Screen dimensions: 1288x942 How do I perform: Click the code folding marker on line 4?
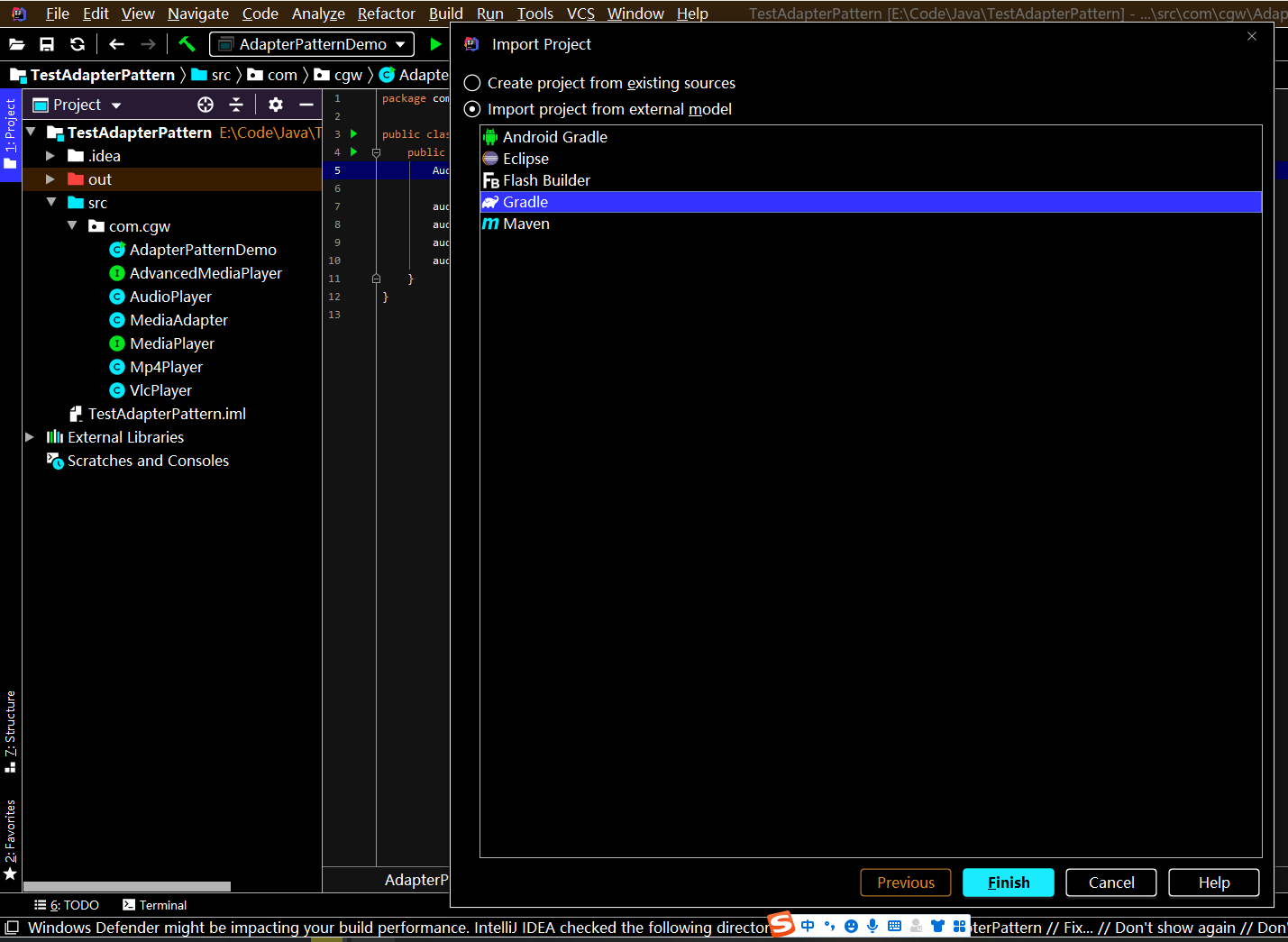[376, 152]
